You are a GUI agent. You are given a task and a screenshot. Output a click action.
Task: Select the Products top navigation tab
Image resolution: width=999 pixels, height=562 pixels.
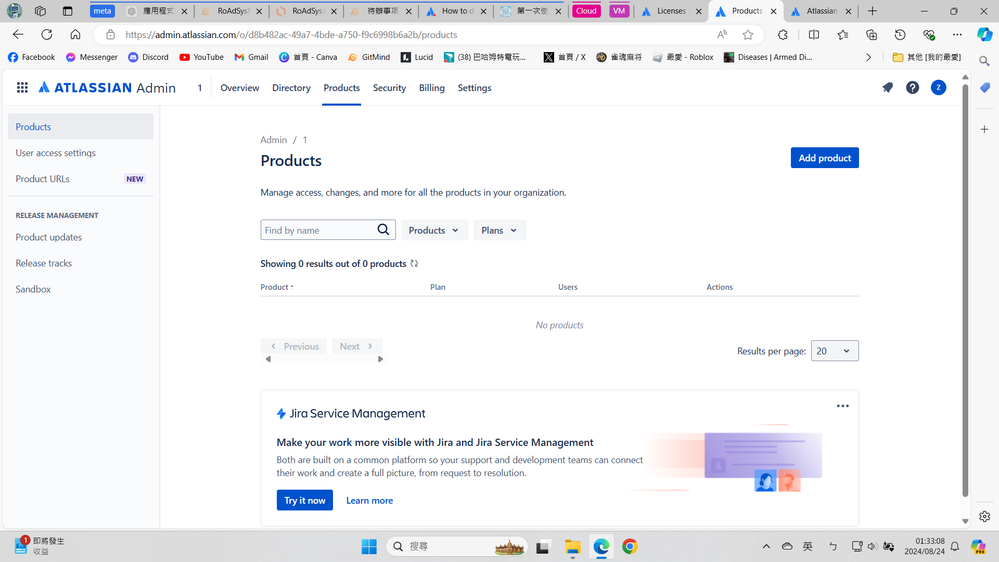[341, 88]
